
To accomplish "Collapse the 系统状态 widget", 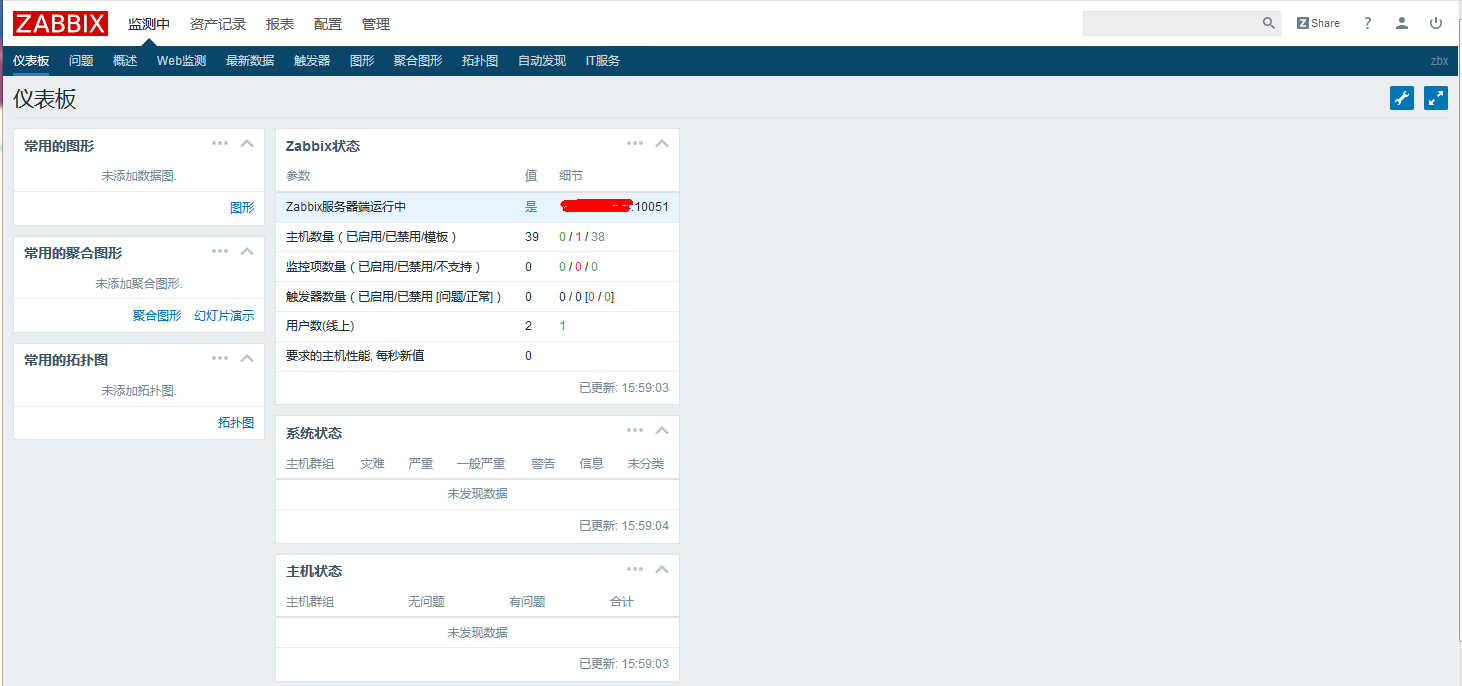I will coord(661,430).
